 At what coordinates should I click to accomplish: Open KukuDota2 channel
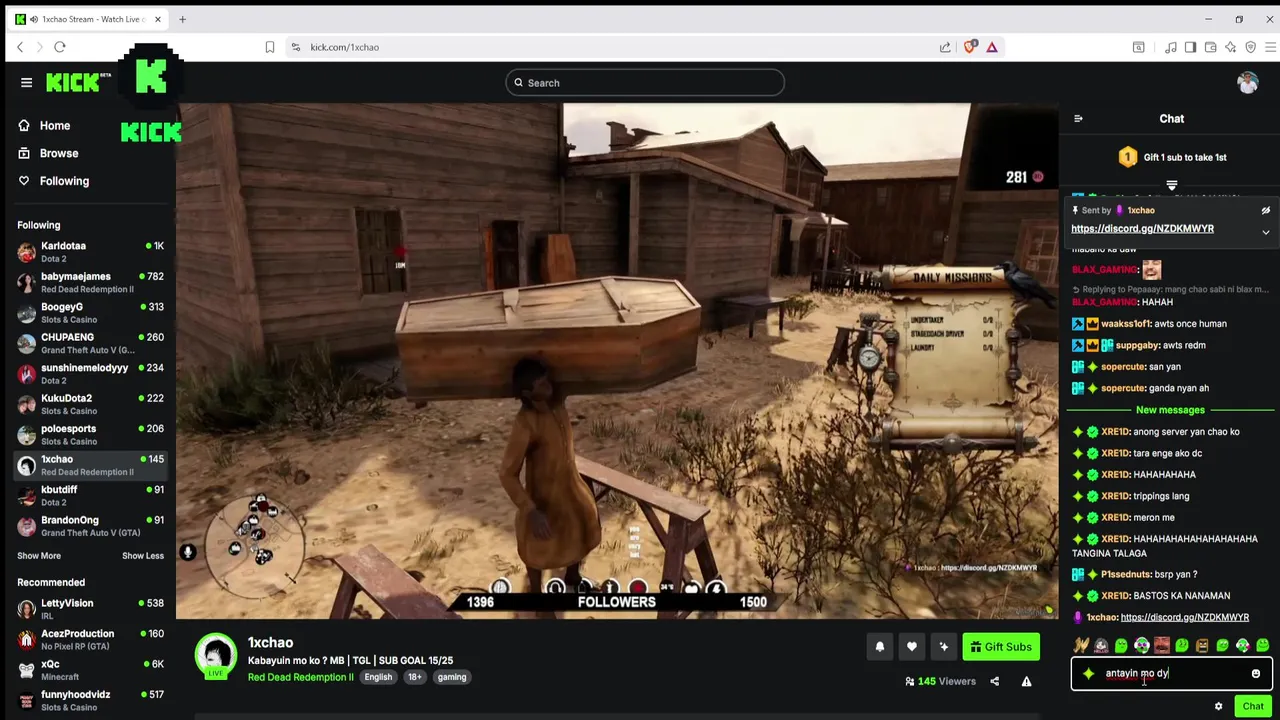coord(90,404)
